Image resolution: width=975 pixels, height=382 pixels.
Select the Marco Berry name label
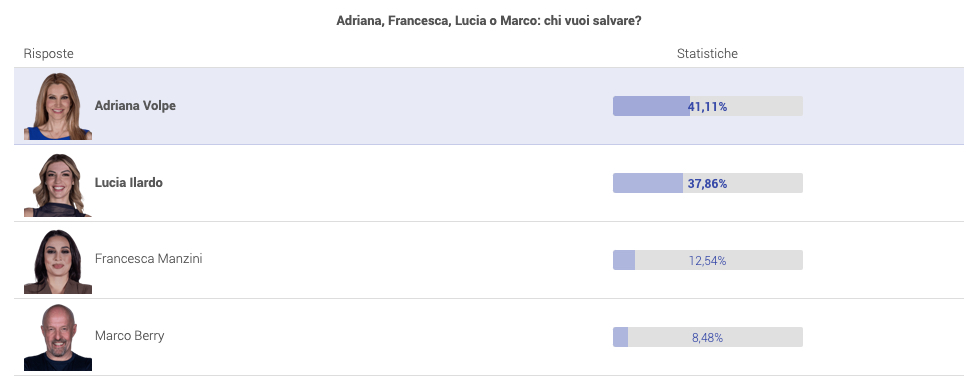click(x=129, y=336)
